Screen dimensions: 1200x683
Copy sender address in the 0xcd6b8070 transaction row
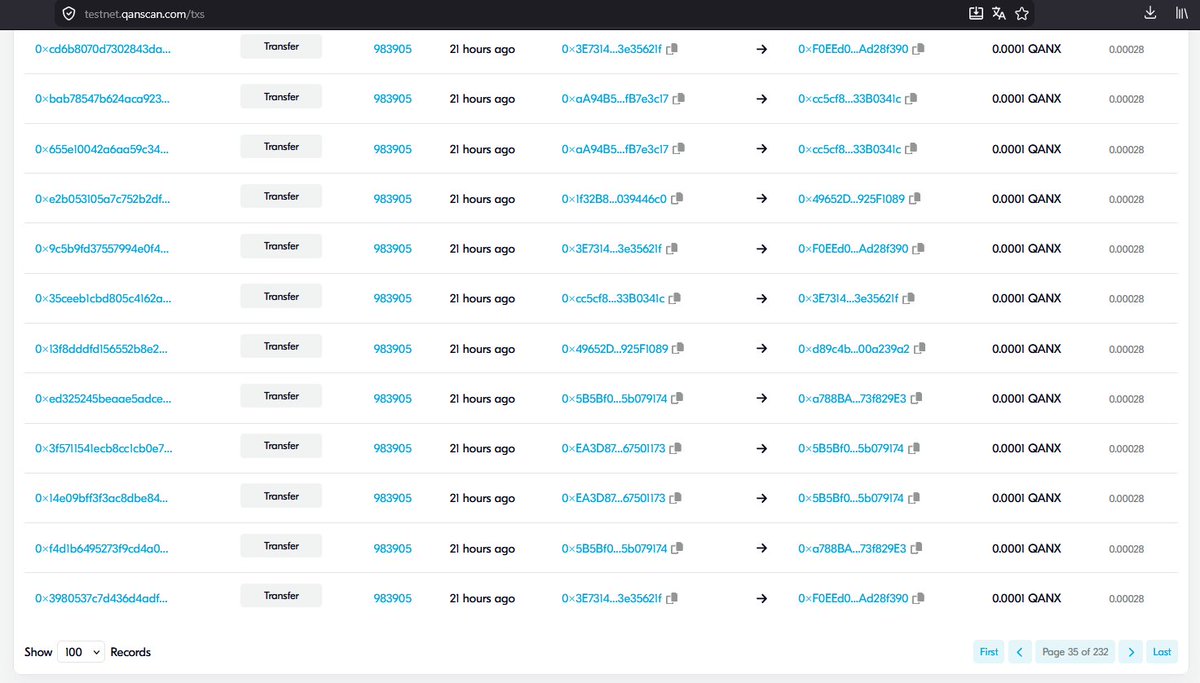[x=673, y=49]
